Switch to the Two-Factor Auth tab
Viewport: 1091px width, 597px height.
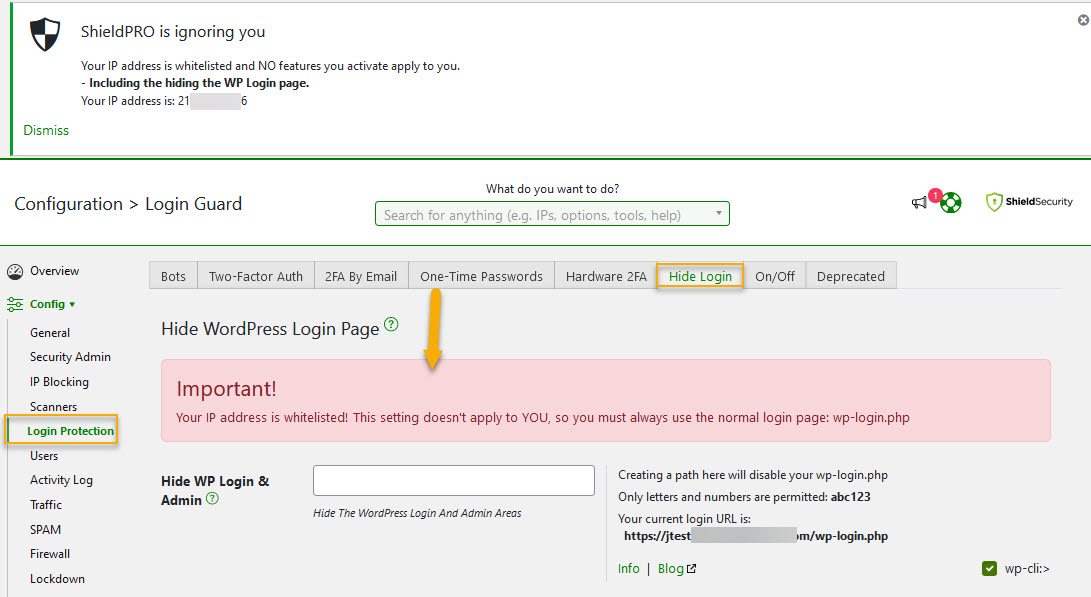coord(256,276)
